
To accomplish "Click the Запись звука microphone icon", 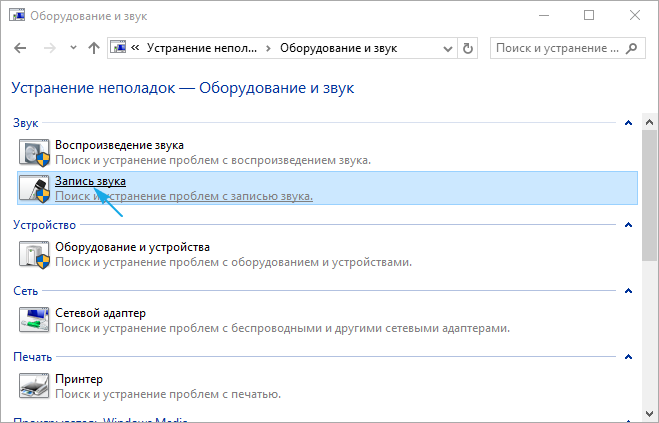I will [x=34, y=188].
